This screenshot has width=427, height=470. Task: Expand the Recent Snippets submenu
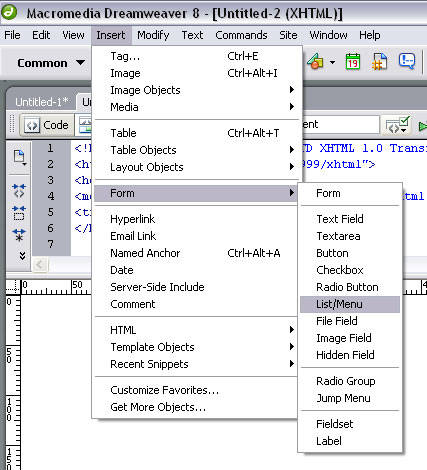click(197, 364)
